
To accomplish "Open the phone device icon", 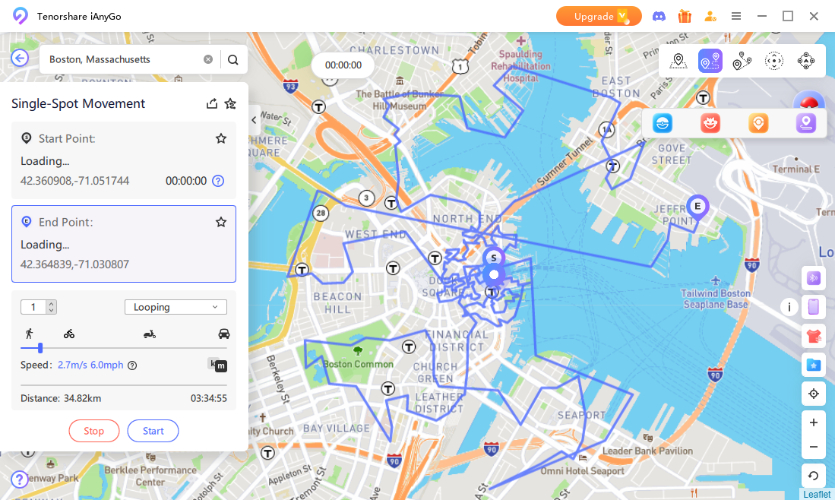I will (x=813, y=307).
